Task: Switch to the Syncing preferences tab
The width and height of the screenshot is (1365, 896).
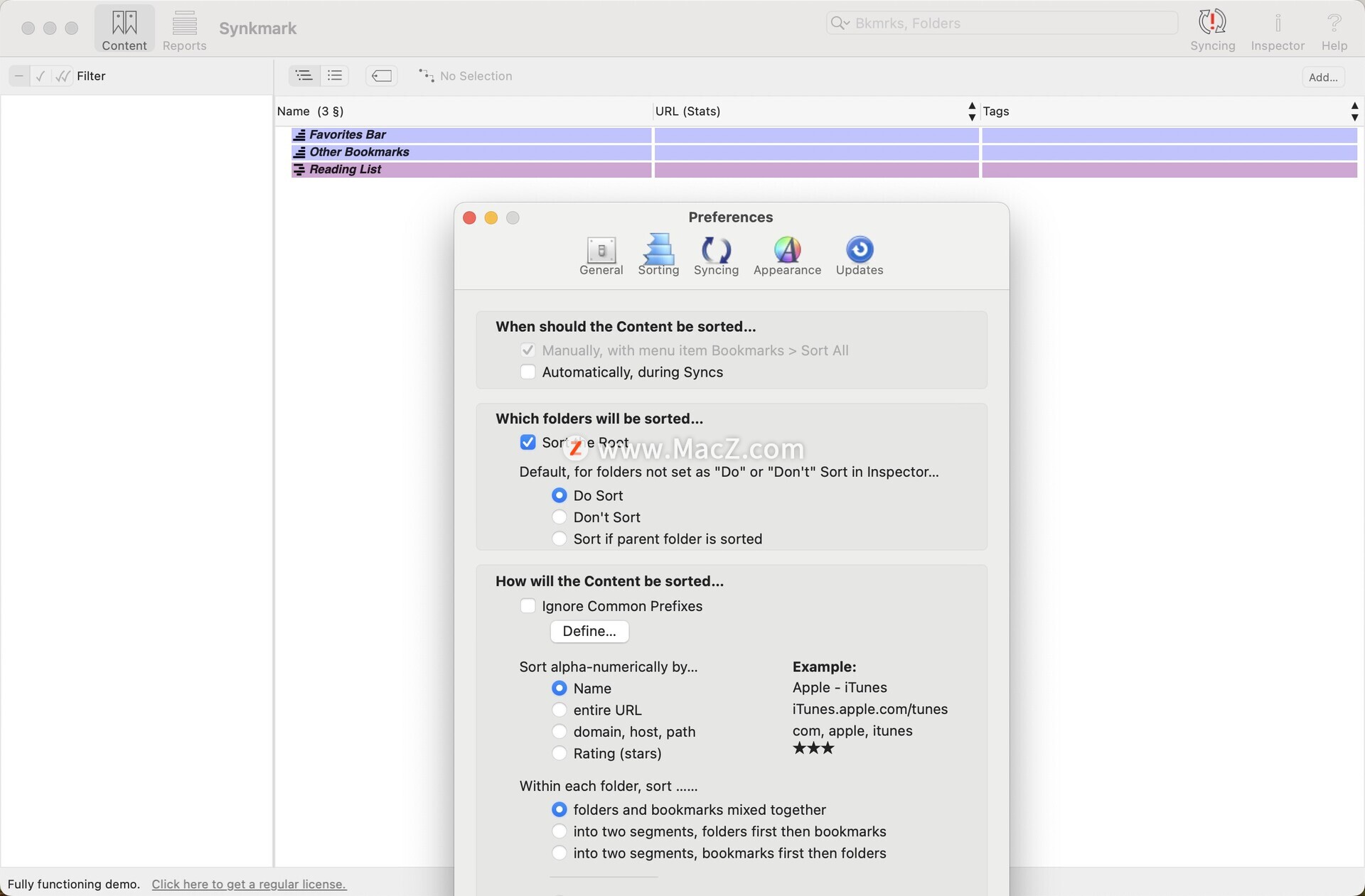Action: [716, 256]
